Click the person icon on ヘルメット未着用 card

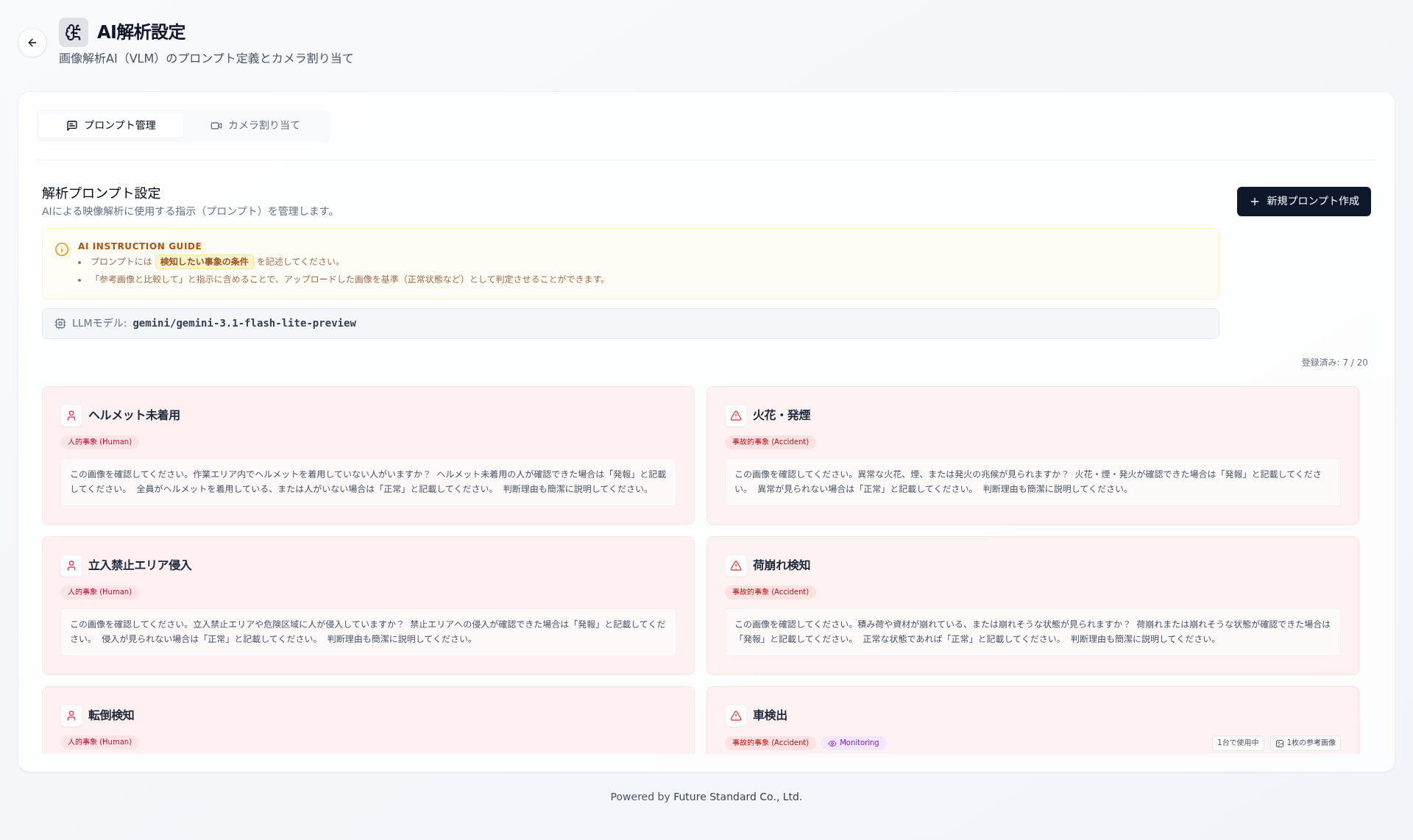(x=71, y=416)
